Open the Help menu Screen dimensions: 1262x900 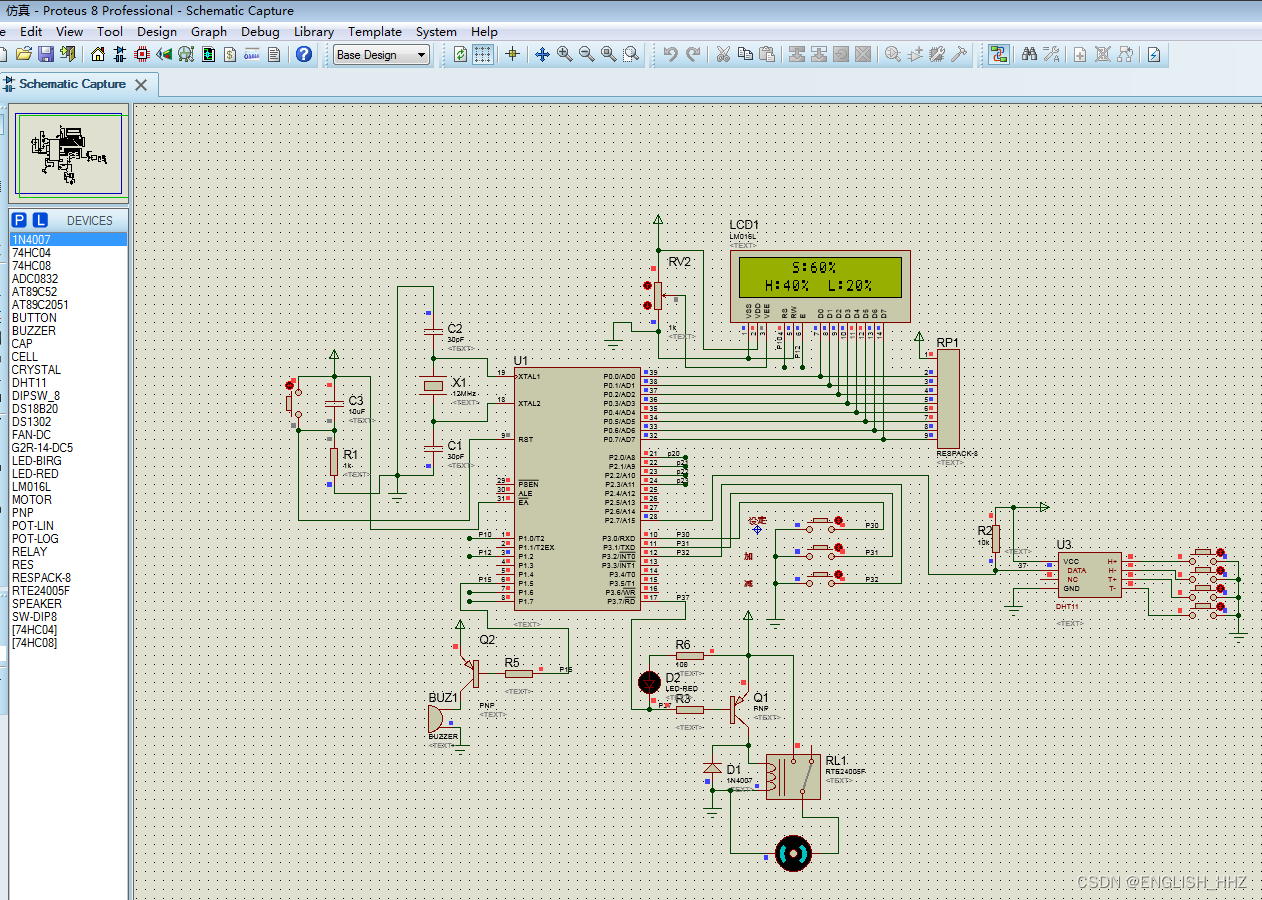(x=484, y=31)
